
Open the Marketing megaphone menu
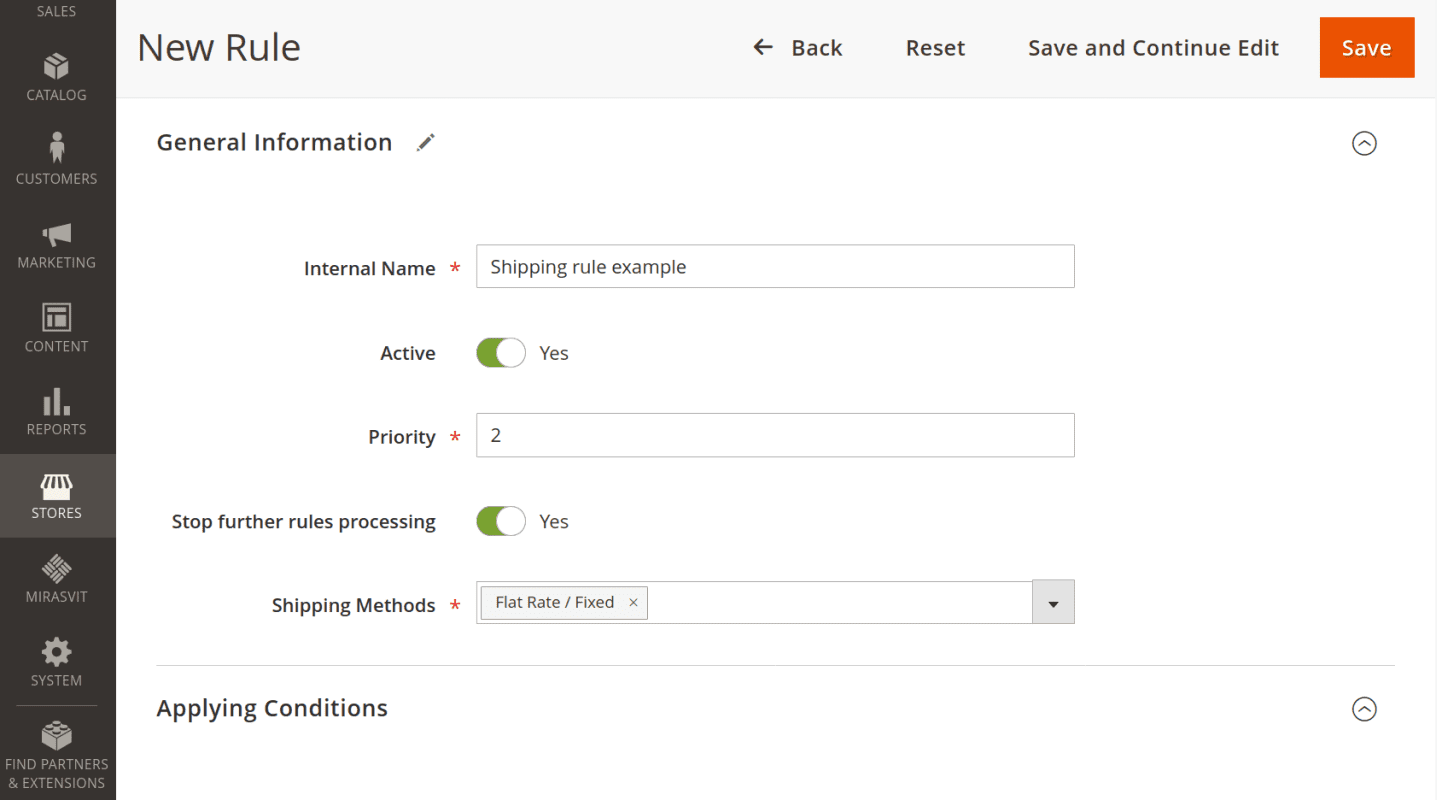pos(57,245)
